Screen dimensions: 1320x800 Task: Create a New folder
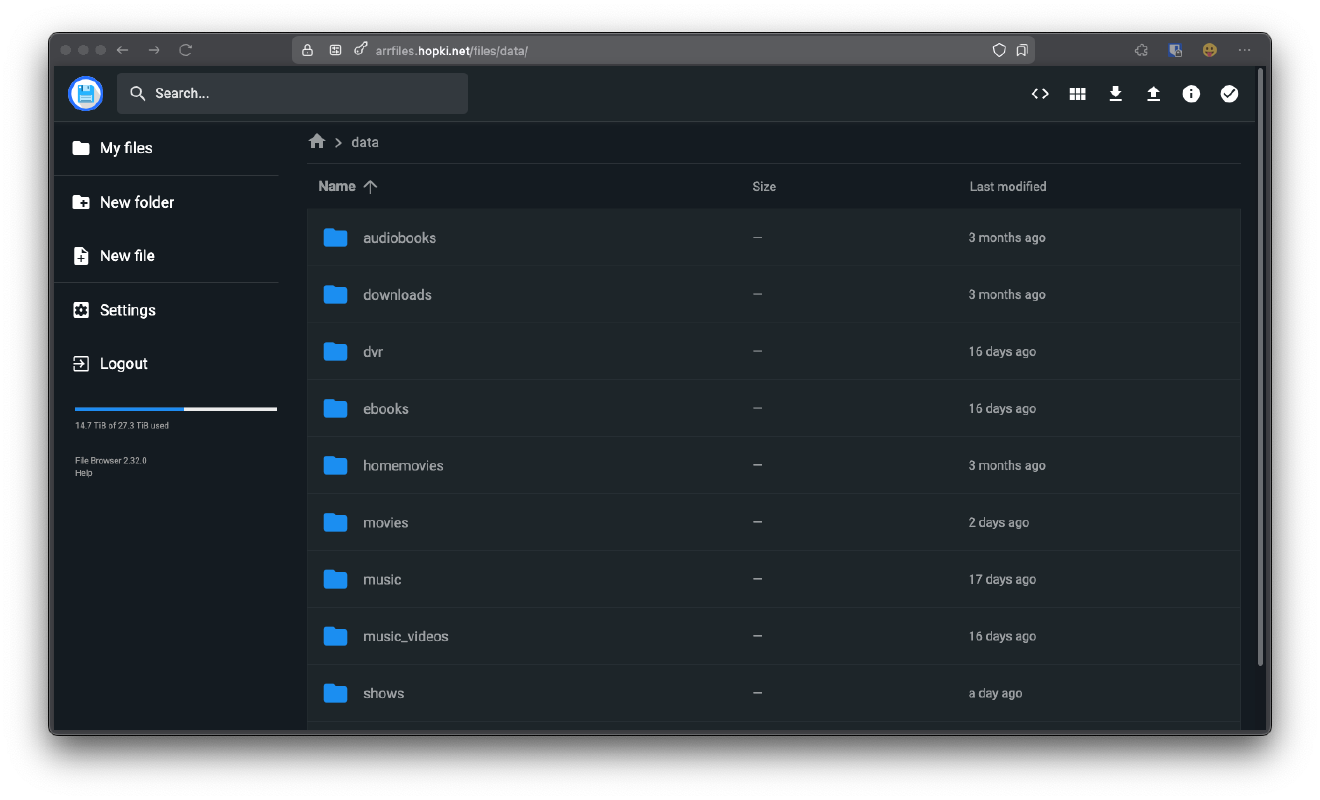135,202
